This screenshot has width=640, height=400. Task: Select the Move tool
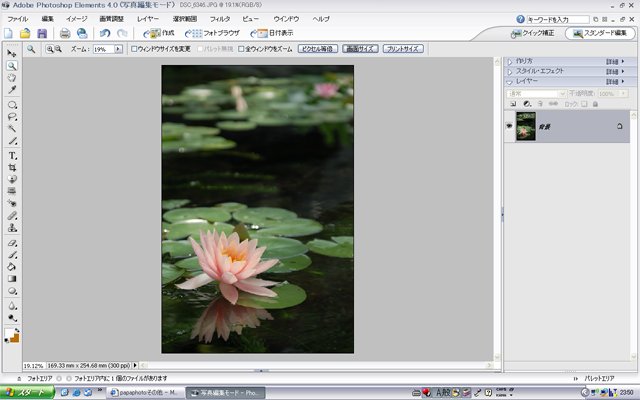pyautogui.click(x=12, y=53)
